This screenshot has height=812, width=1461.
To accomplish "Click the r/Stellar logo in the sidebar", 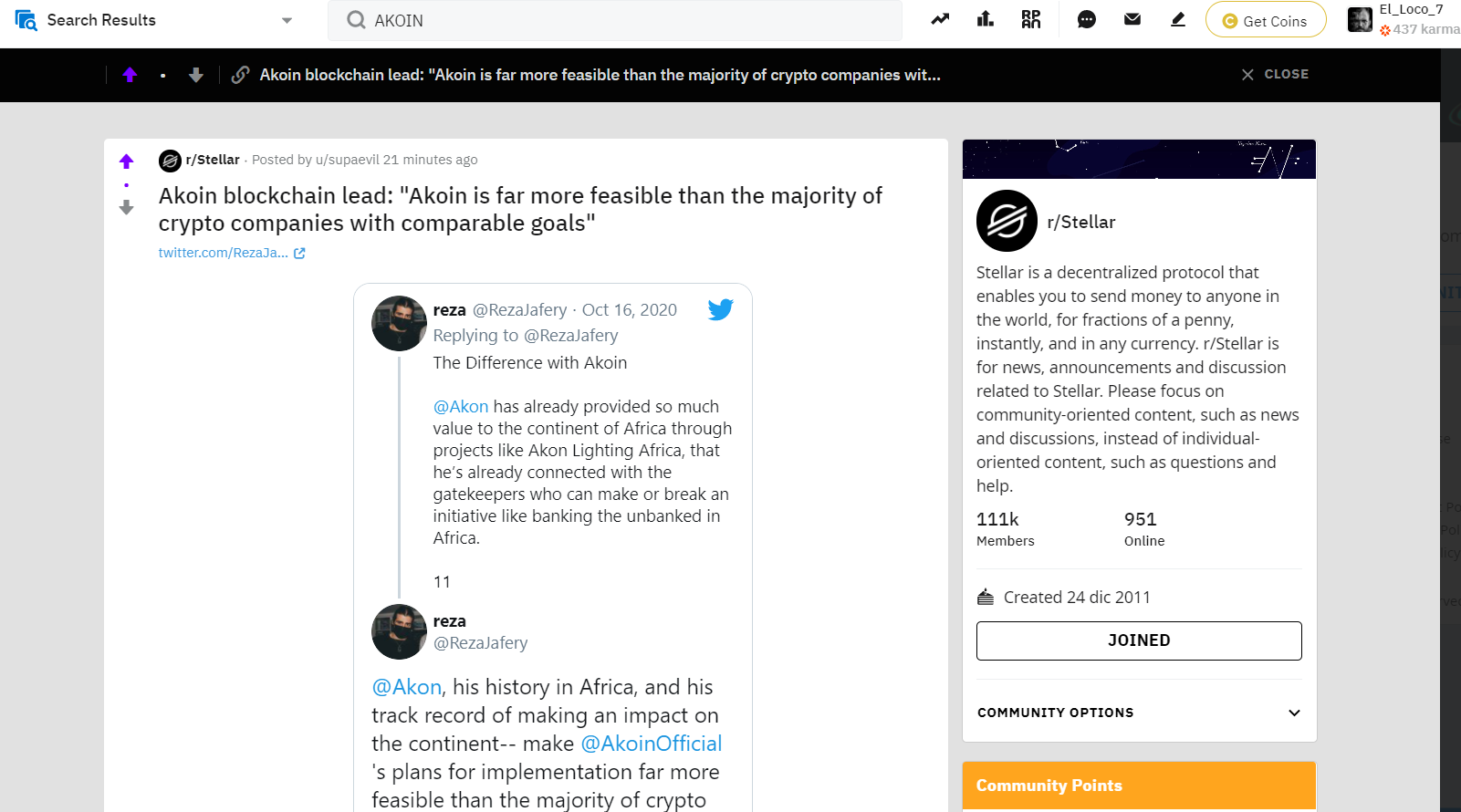I will pos(1007,221).
